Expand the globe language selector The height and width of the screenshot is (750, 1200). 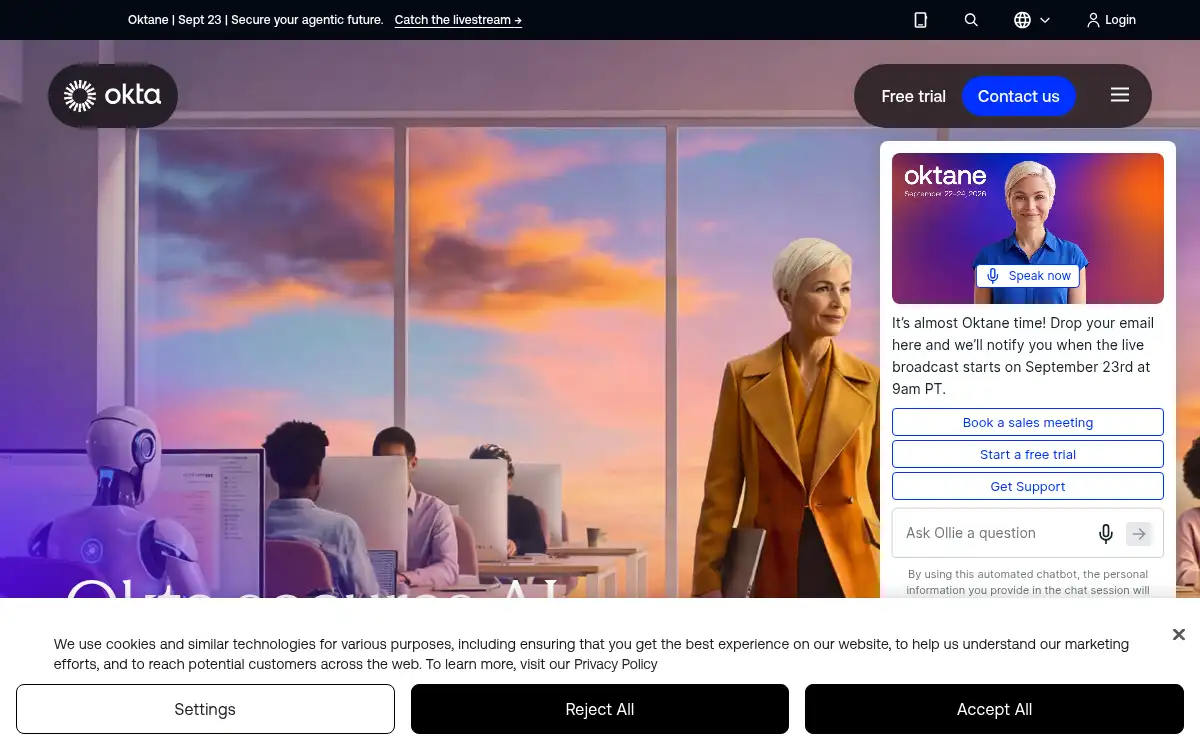[x=1032, y=20]
